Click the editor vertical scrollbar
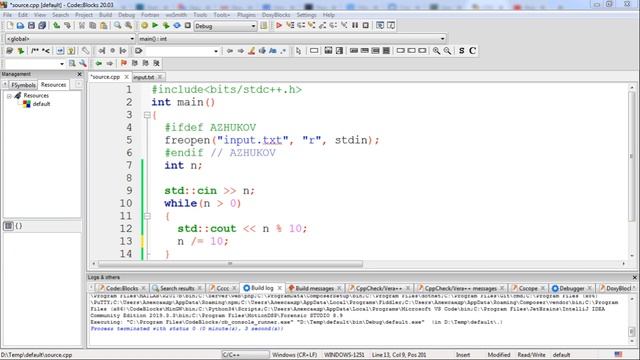 pyautogui.click(x=631, y=157)
